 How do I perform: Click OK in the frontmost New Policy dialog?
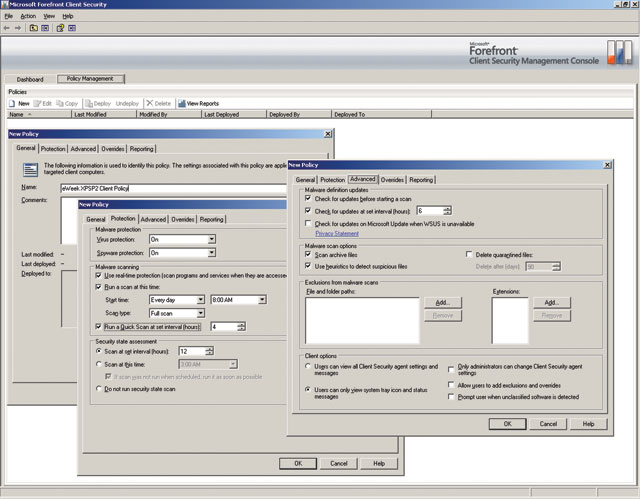pyautogui.click(x=507, y=424)
